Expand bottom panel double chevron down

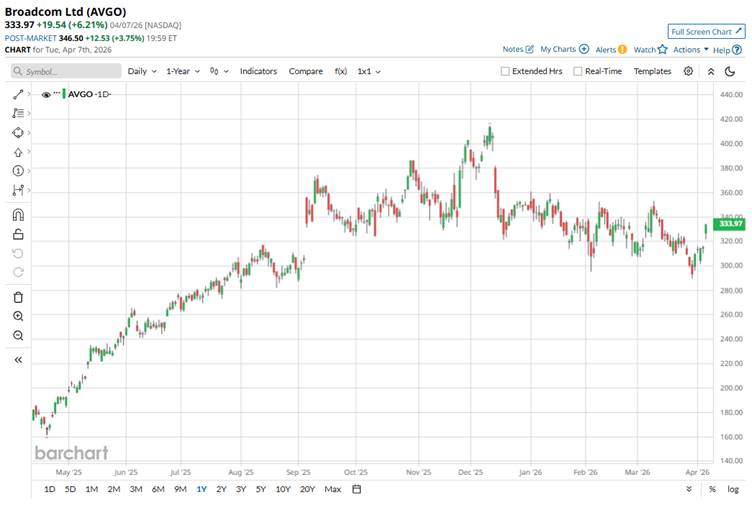coord(689,489)
